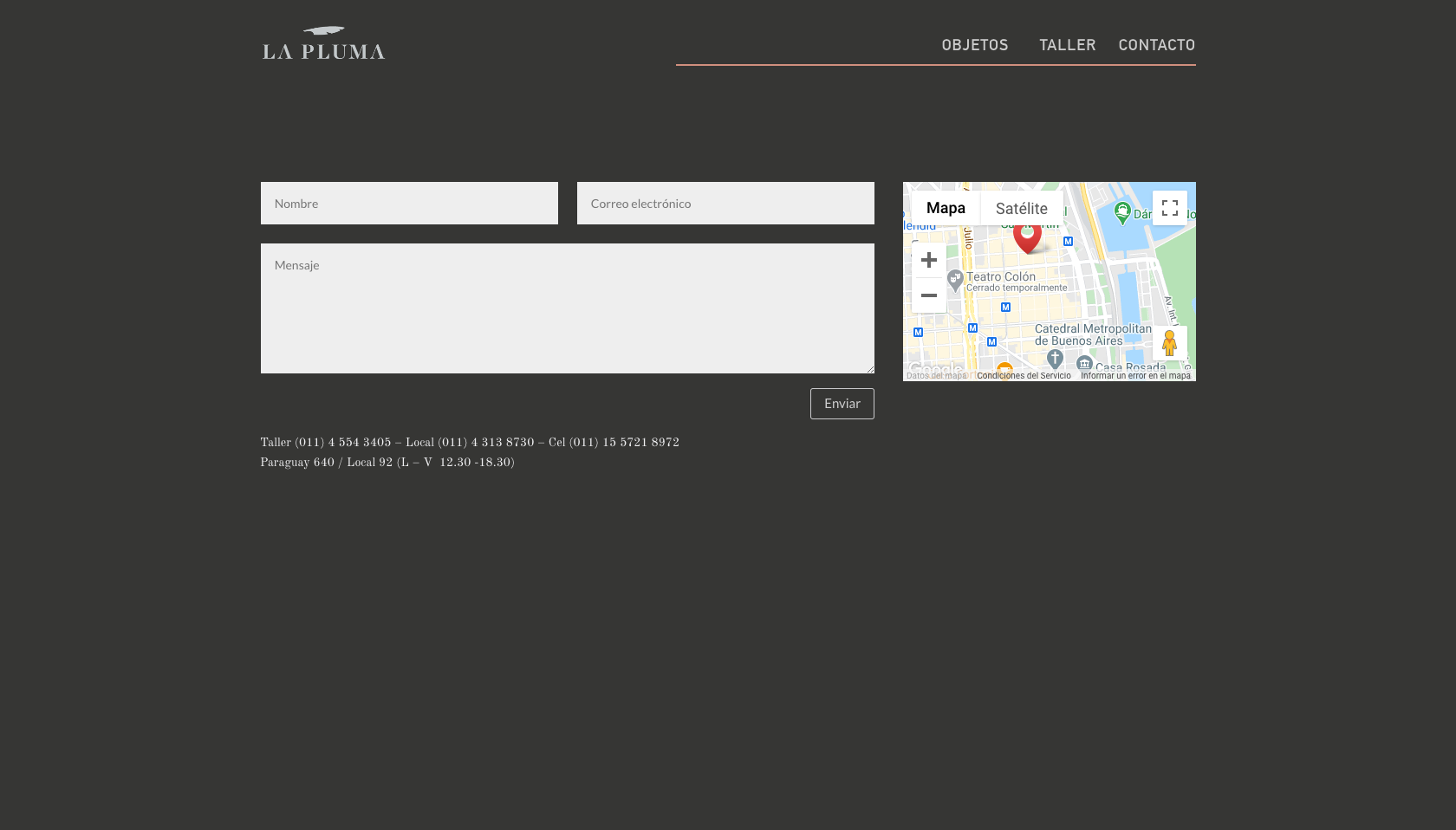Click the Teatro Colón map icon
The image size is (1456, 830).
tap(955, 280)
